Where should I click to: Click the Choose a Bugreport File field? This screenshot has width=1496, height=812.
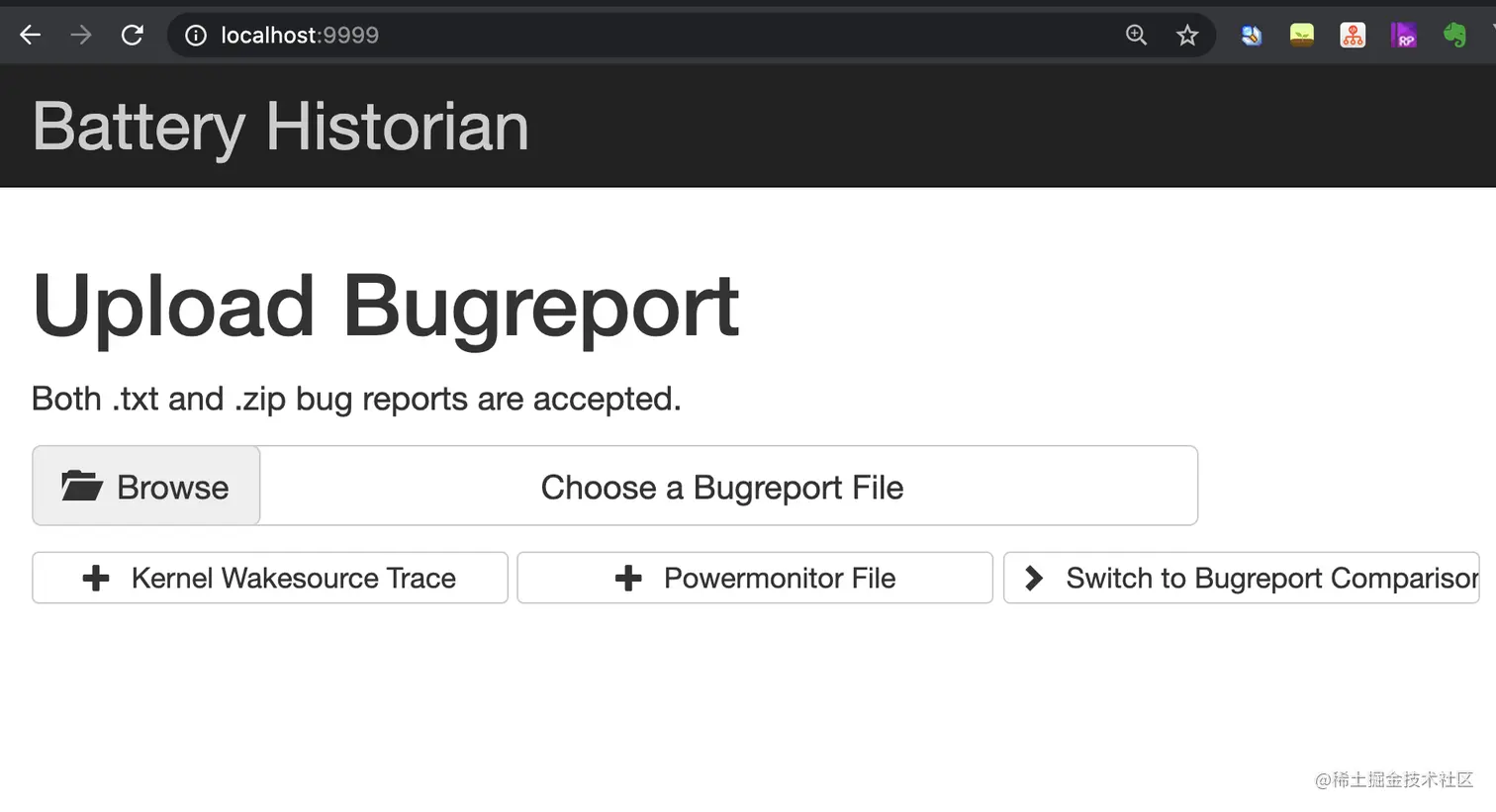tap(728, 486)
